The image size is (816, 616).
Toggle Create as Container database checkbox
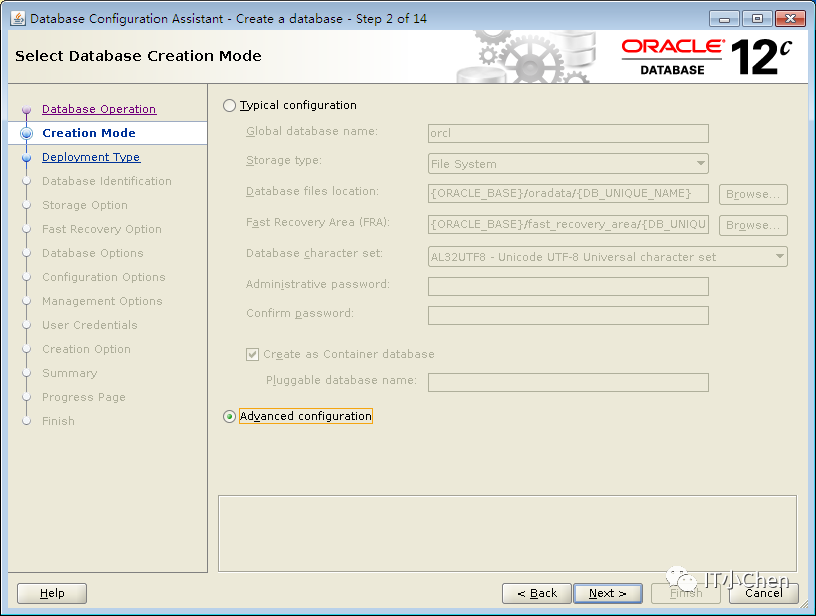coord(252,354)
